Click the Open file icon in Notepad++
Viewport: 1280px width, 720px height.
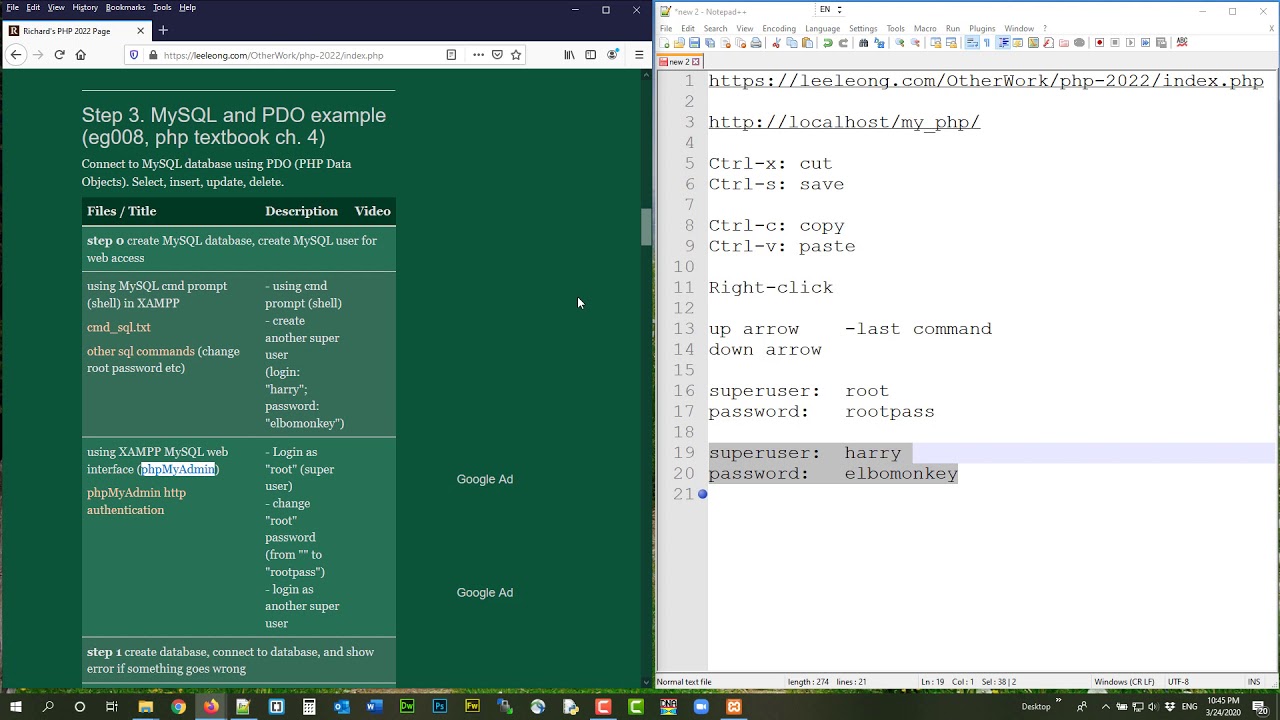[679, 43]
